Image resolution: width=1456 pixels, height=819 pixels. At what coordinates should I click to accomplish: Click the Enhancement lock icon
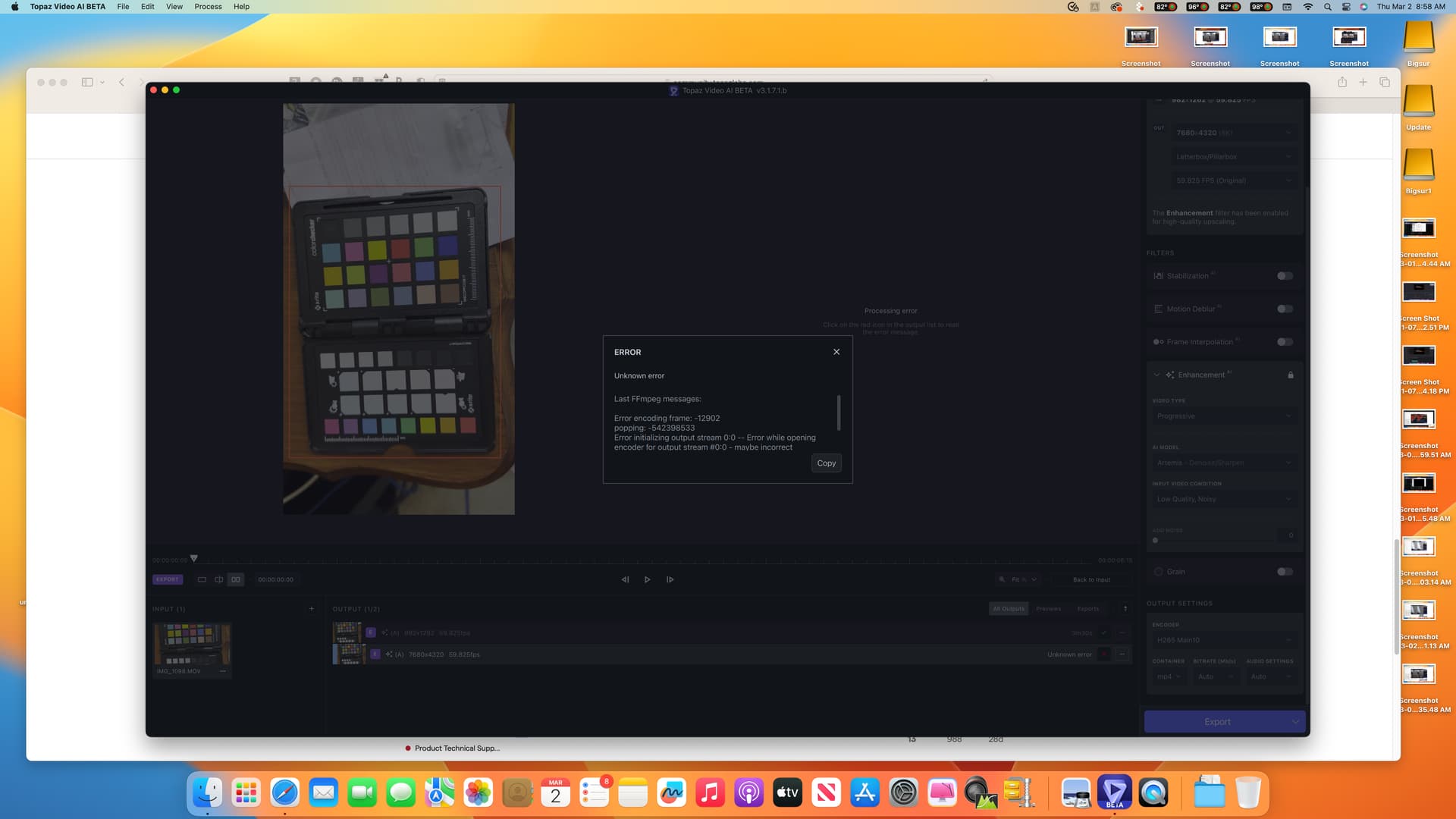point(1290,375)
